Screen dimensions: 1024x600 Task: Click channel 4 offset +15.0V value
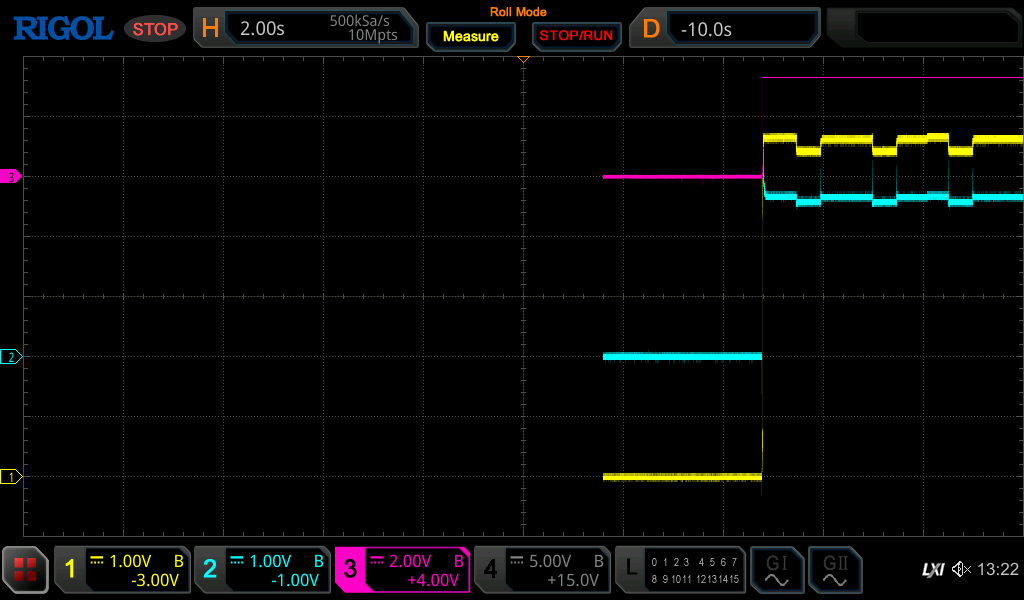pyautogui.click(x=573, y=580)
